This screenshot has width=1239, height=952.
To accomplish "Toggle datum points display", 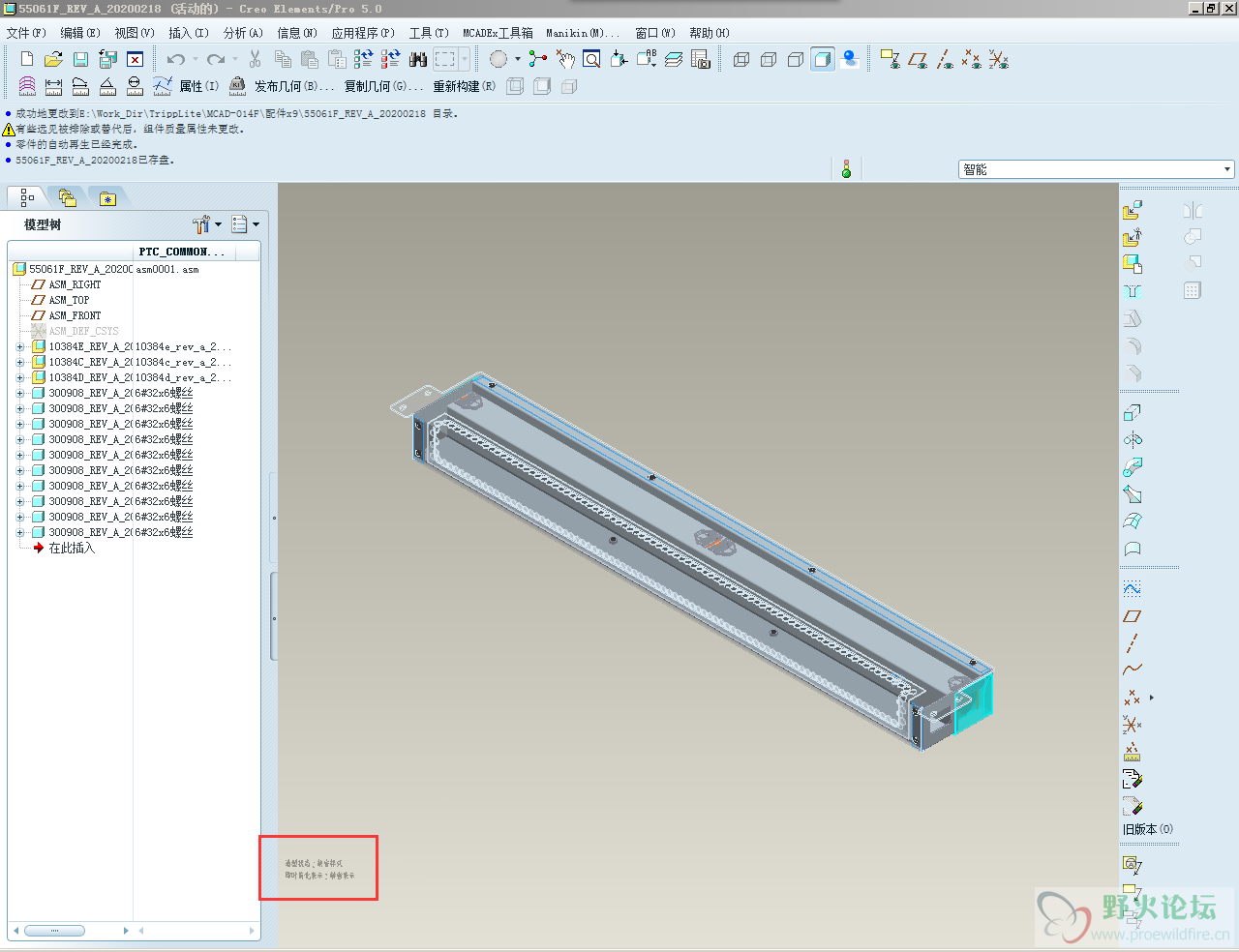I will coord(972,59).
